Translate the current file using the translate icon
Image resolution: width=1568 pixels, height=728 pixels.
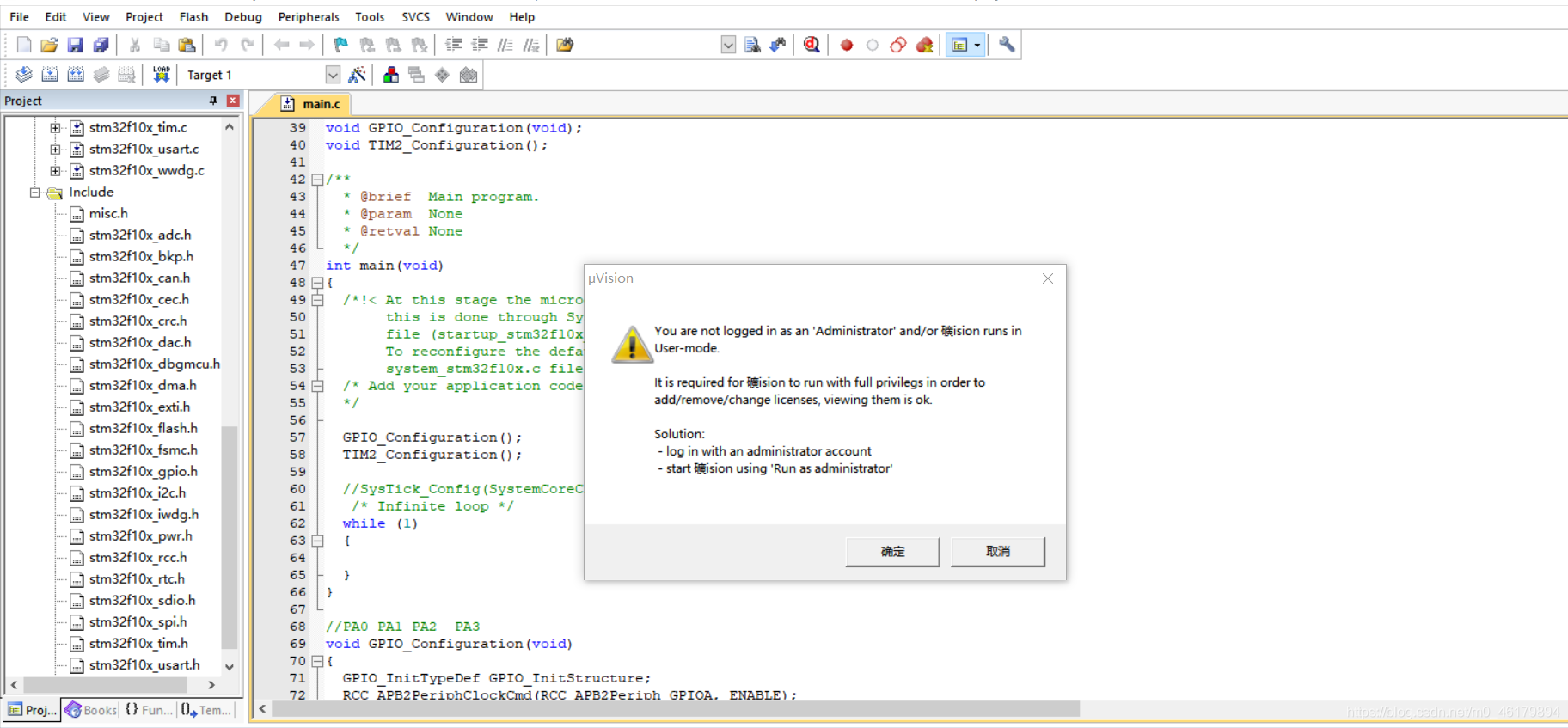pos(24,75)
